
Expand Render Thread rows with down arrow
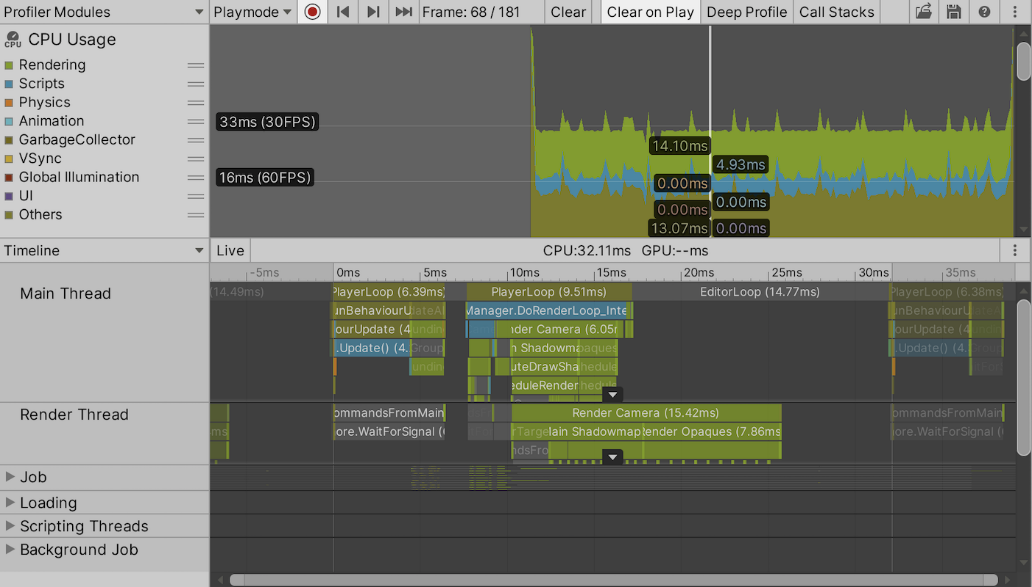point(613,457)
